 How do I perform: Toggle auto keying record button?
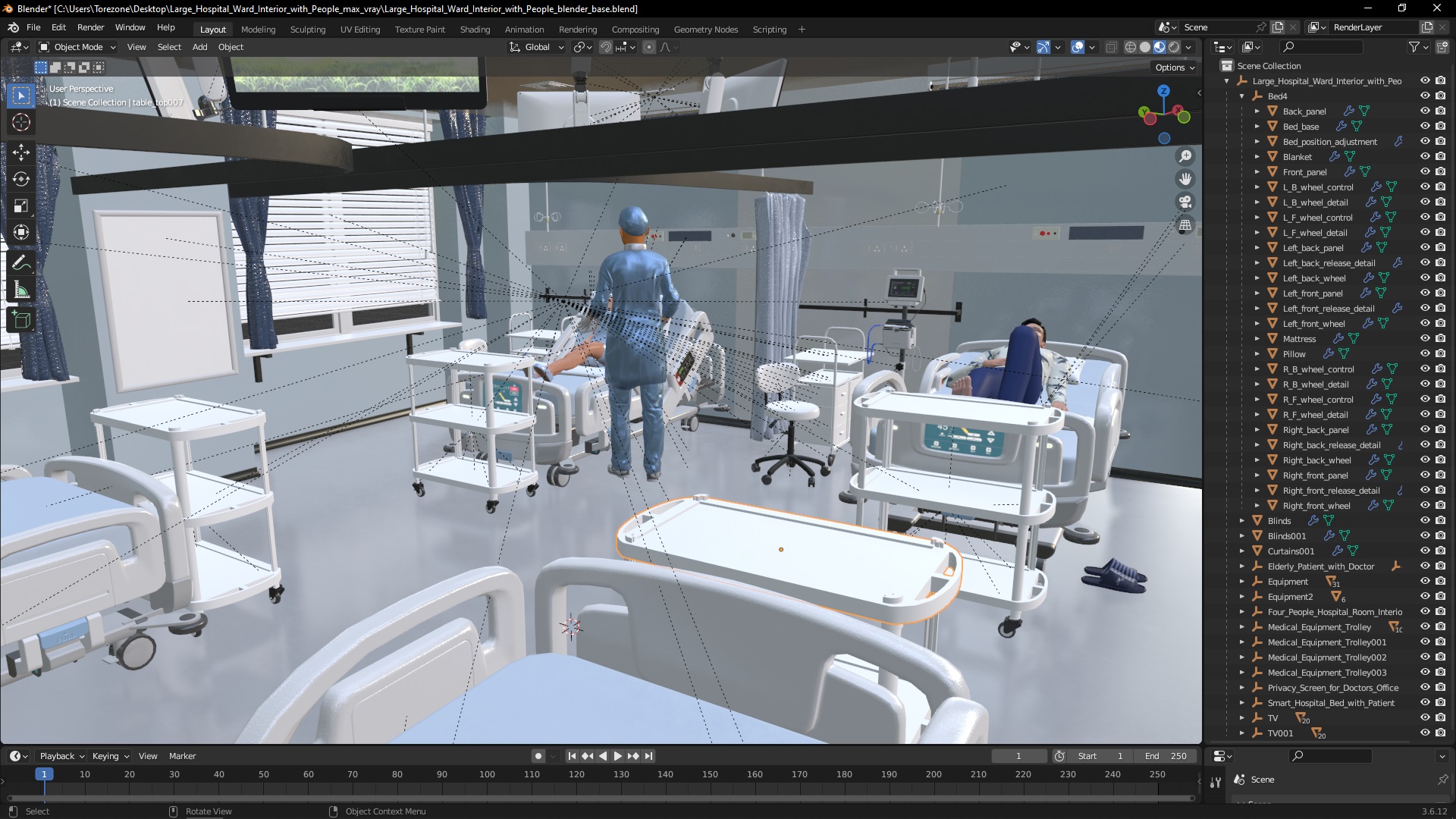[538, 756]
